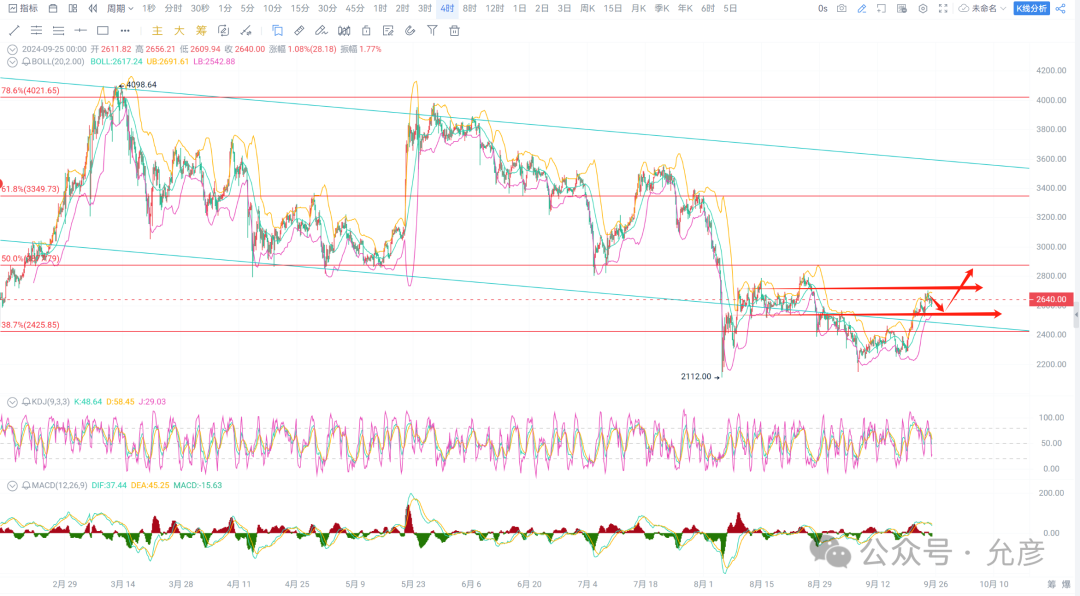The image size is (1080, 596).
Task: Click the split-panel layout icon
Action: pyautogui.click(x=73, y=8)
